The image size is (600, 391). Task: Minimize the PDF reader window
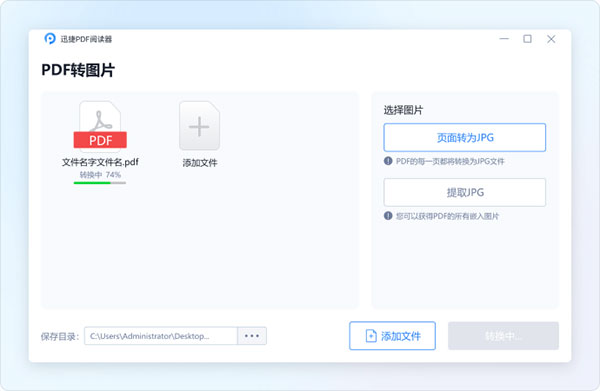coord(504,39)
